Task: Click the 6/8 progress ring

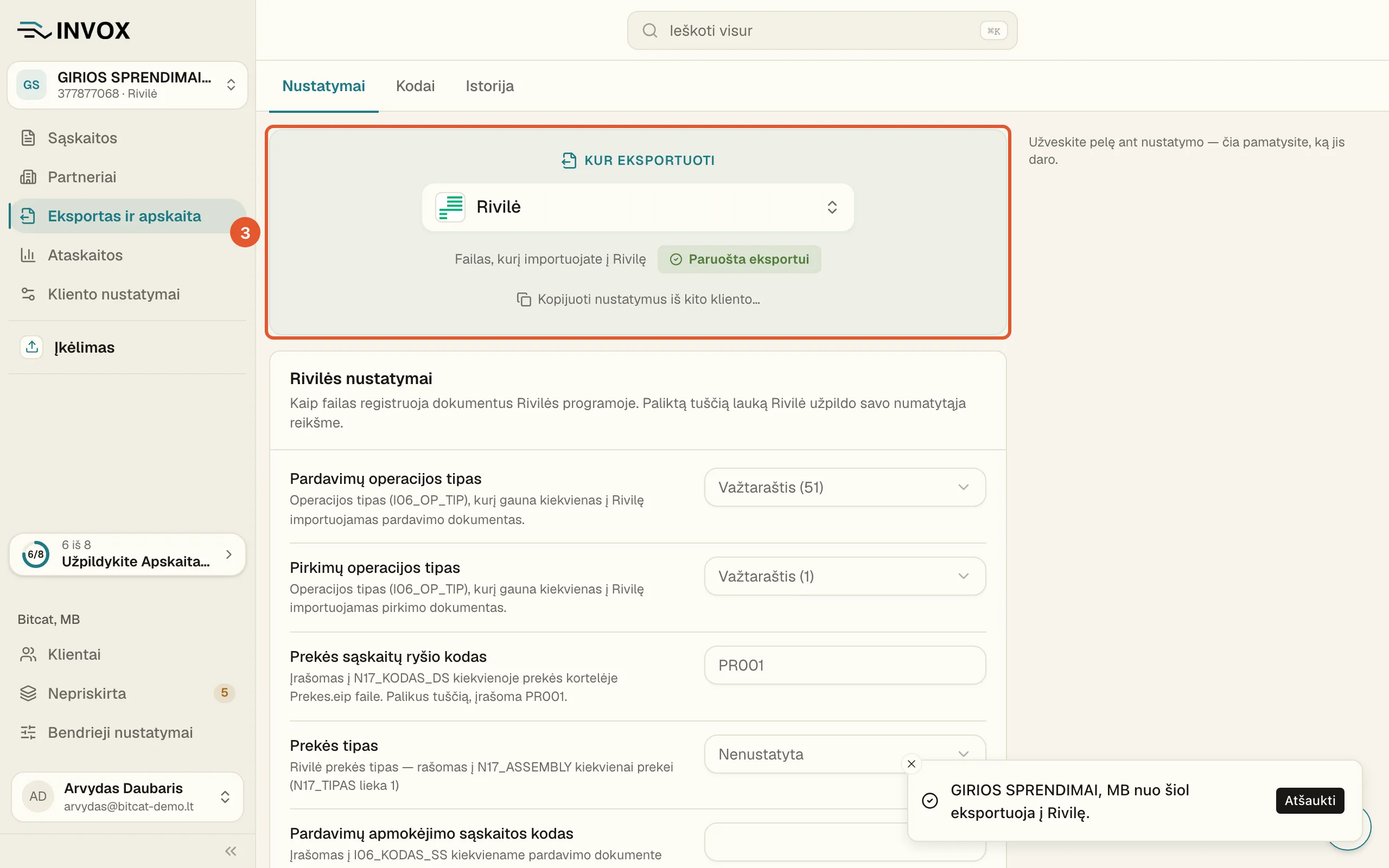Action: tap(36, 554)
